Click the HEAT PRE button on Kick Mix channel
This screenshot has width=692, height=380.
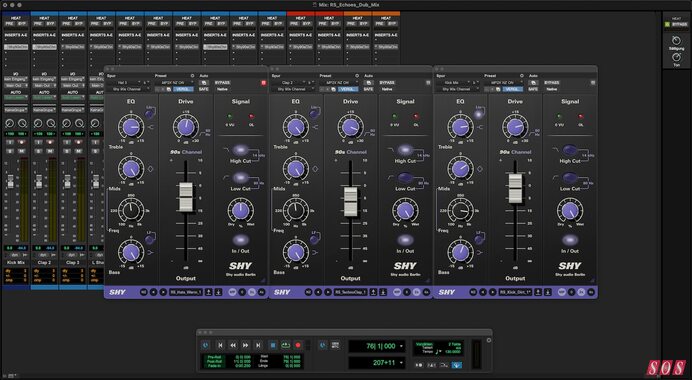pos(11,23)
